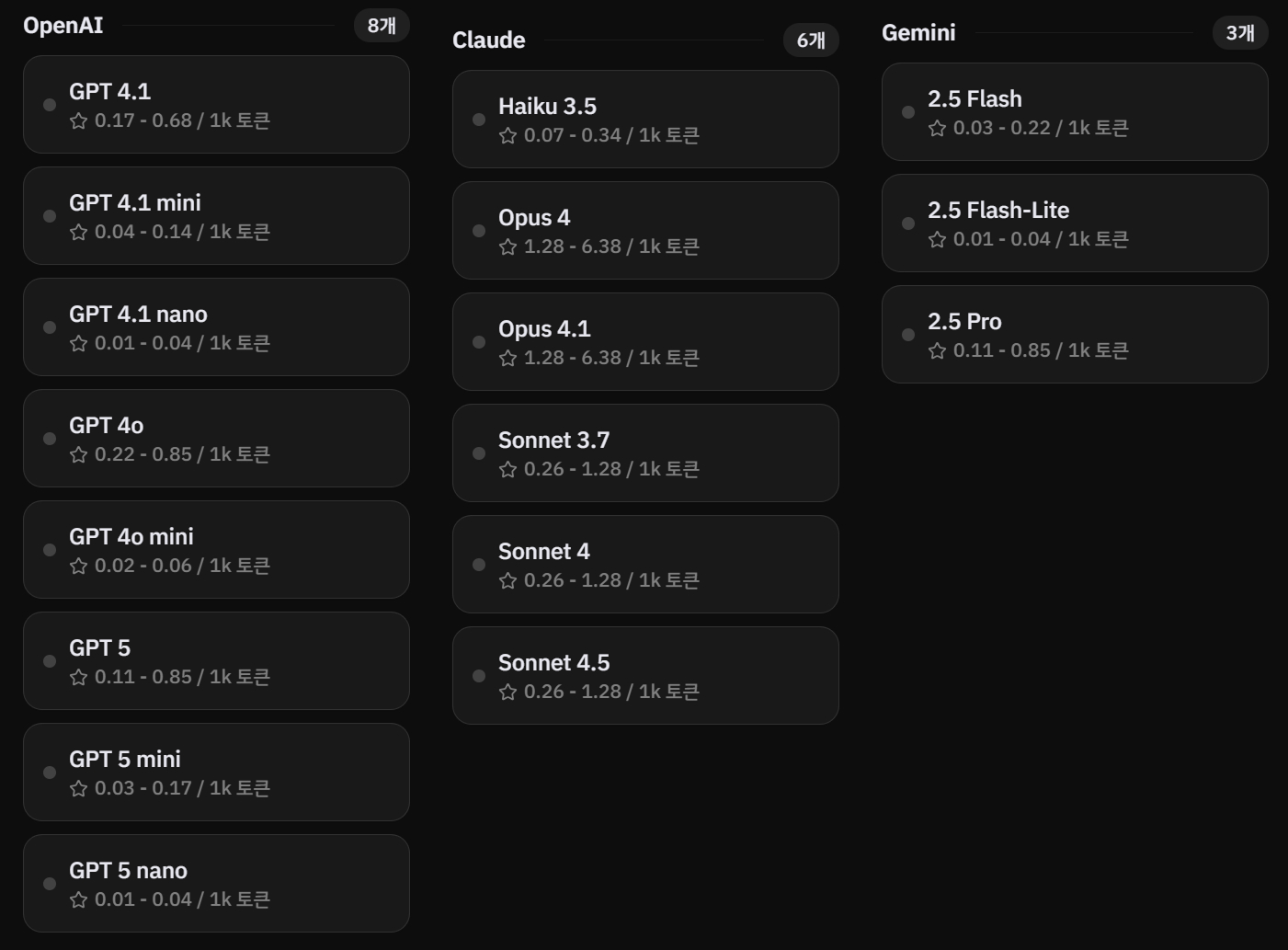Star the Opus 4 model
Image resolution: width=1288 pixels, height=950 pixels.
(508, 246)
